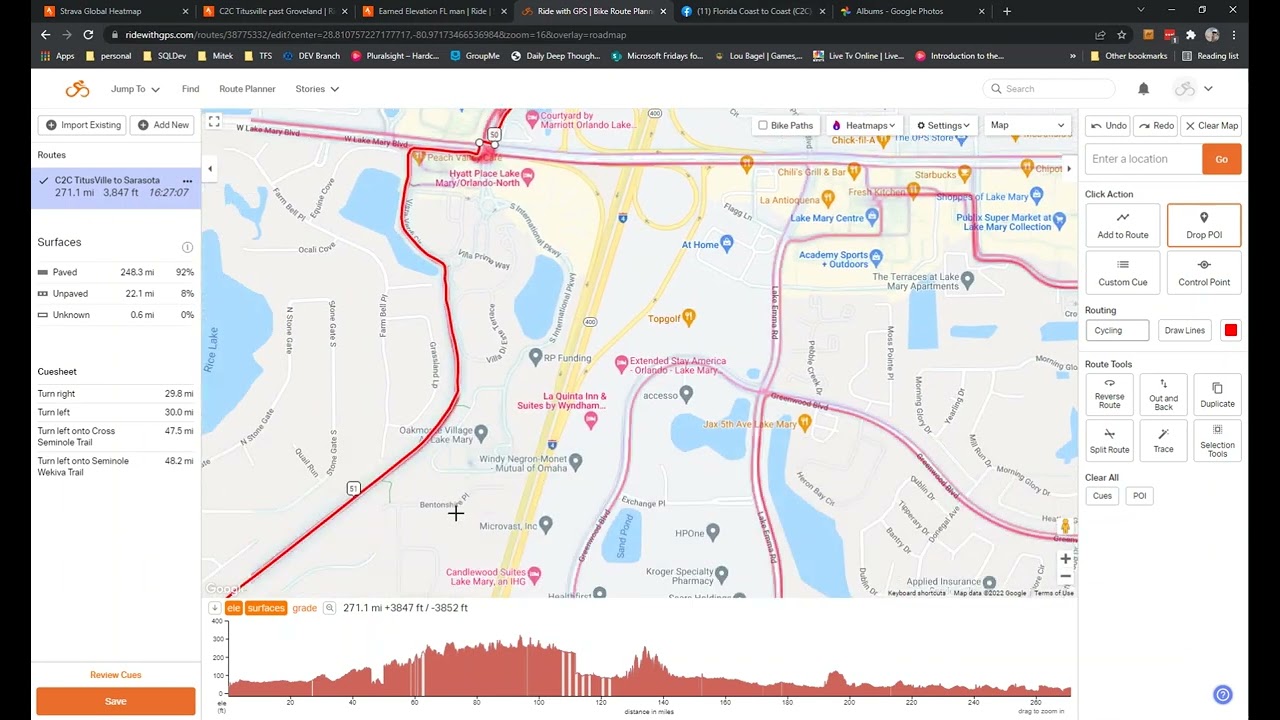The height and width of the screenshot is (720, 1280).
Task: Select Draw Lines routing mode
Action: pyautogui.click(x=1184, y=330)
